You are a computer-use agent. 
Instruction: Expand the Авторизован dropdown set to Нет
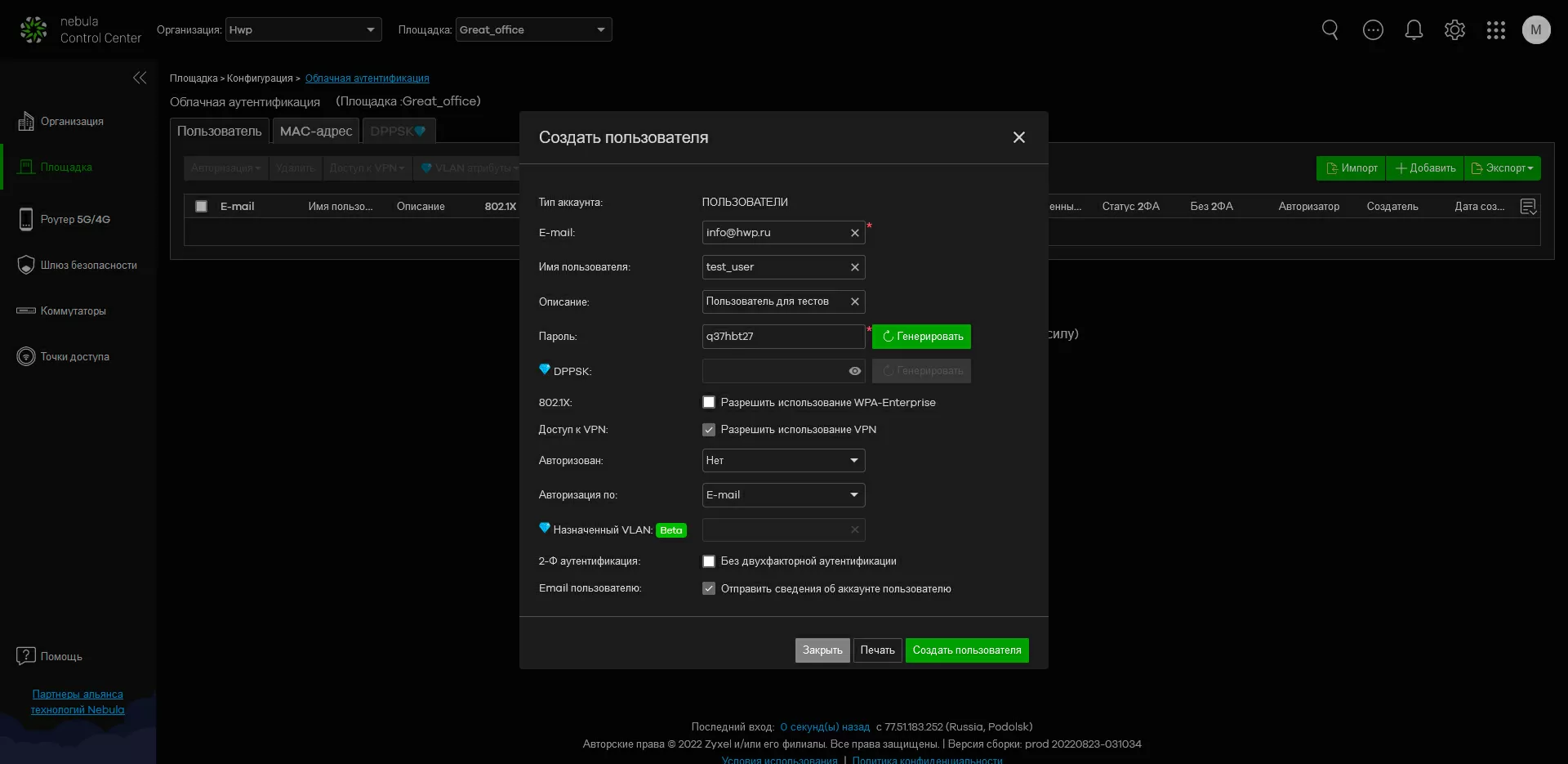pos(782,461)
